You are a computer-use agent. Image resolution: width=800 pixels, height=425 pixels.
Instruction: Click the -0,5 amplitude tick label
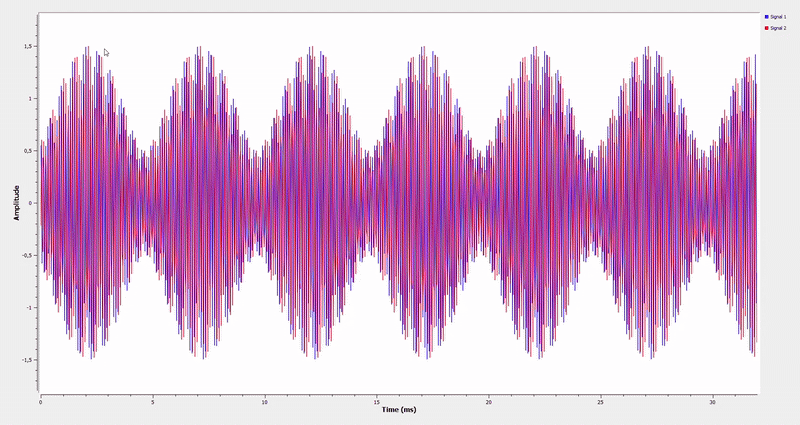tap(29, 255)
